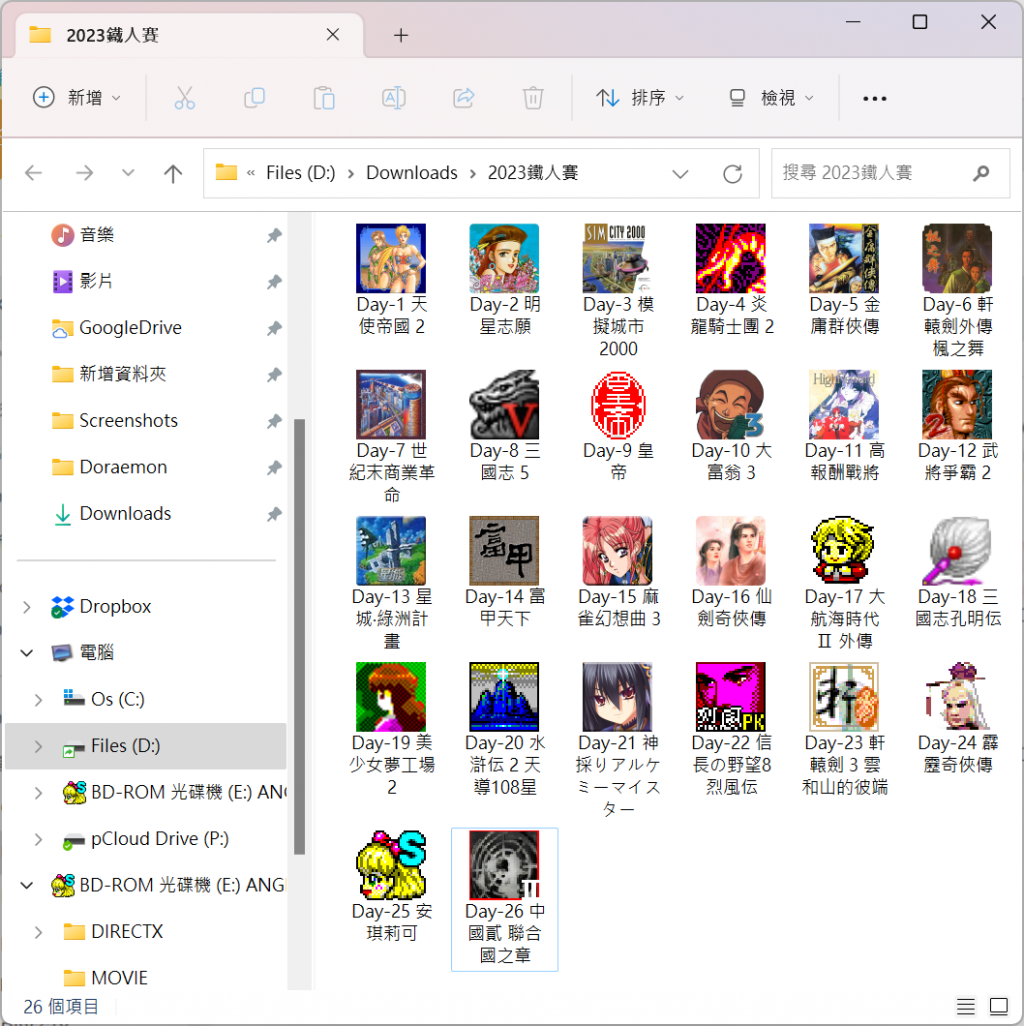Select the Day-18 三國志孔明伝 icon
1024x1026 pixels.
tap(957, 572)
